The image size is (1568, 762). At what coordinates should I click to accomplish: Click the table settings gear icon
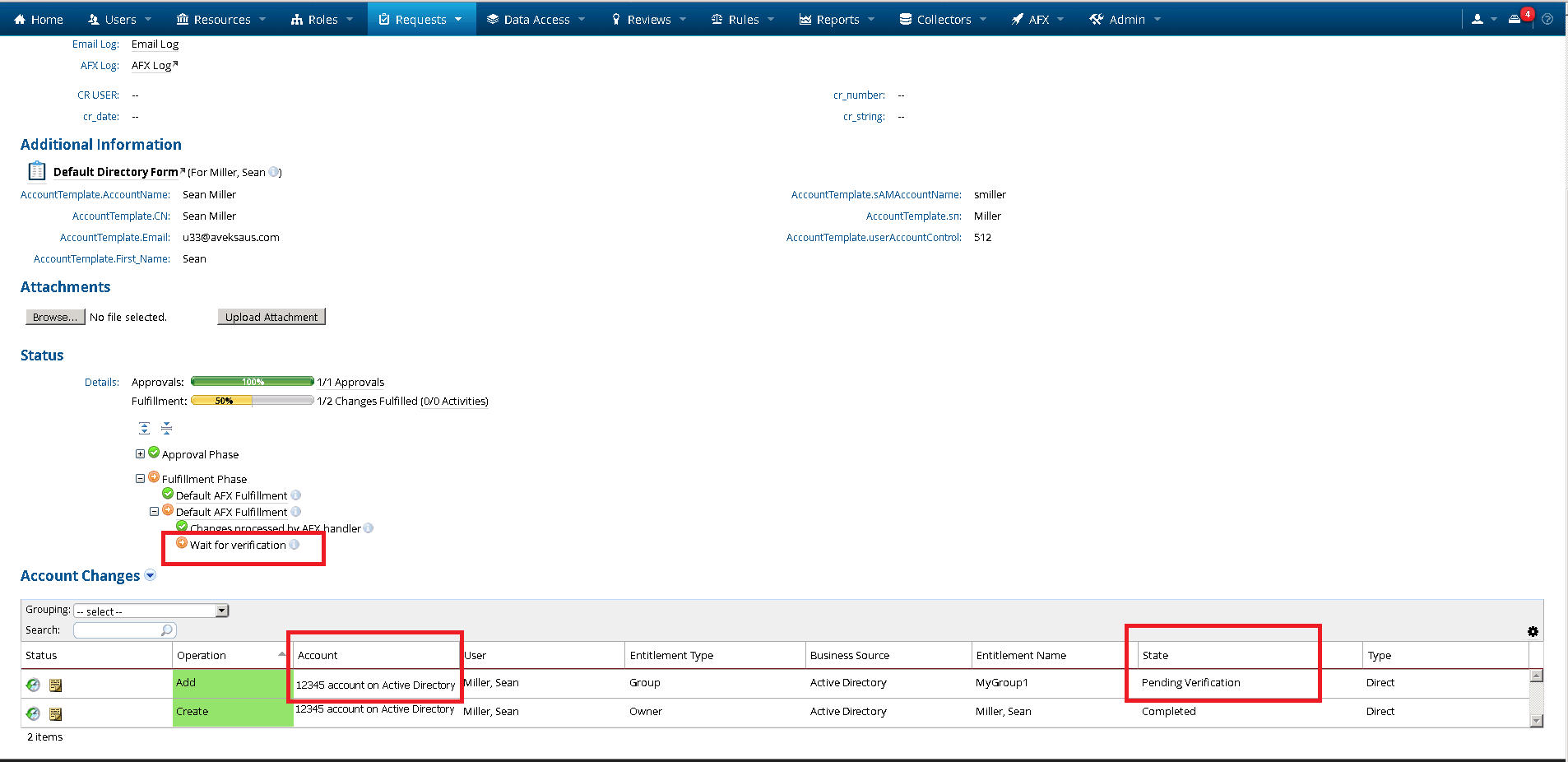point(1533,631)
